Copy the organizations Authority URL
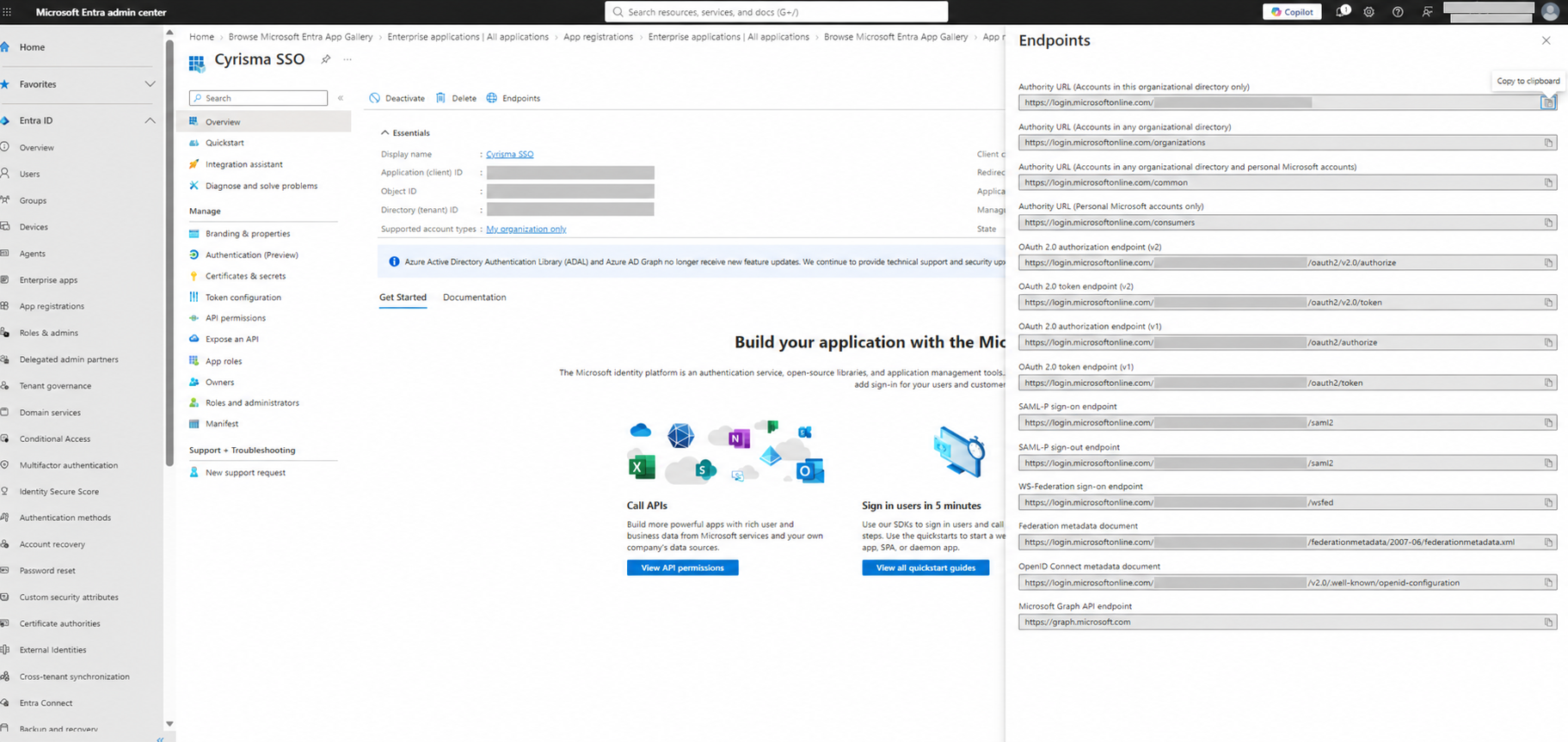This screenshot has width=1568, height=742. pos(1548,143)
